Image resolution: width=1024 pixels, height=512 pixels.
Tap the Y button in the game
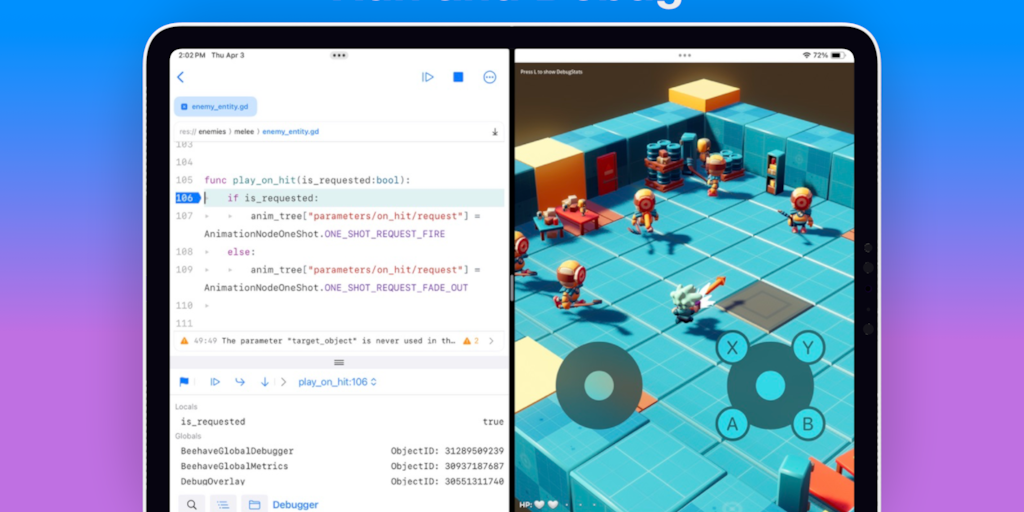808,348
